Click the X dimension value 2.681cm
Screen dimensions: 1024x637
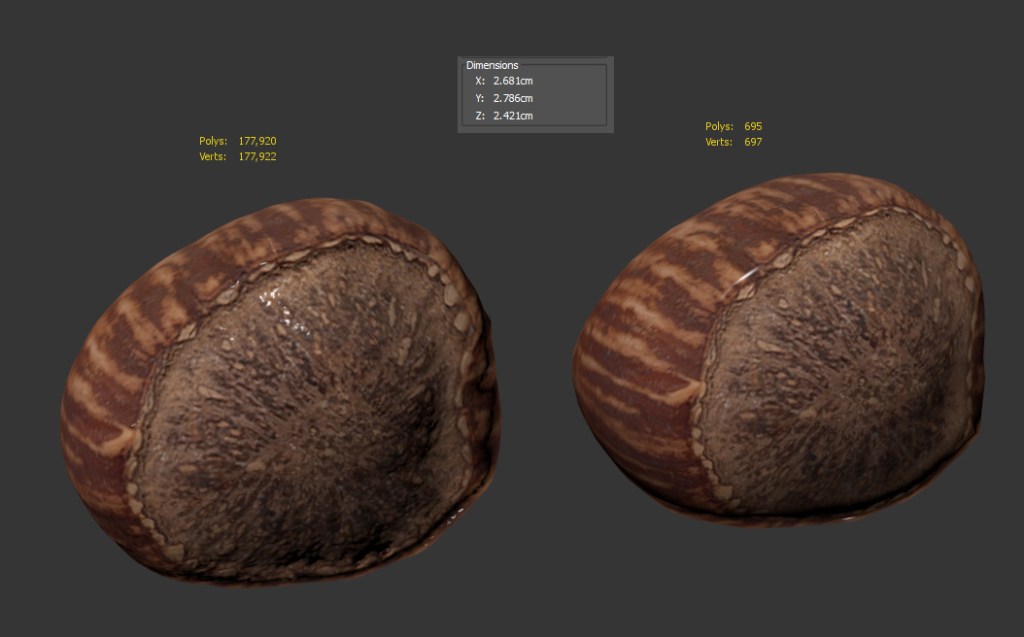click(512, 80)
